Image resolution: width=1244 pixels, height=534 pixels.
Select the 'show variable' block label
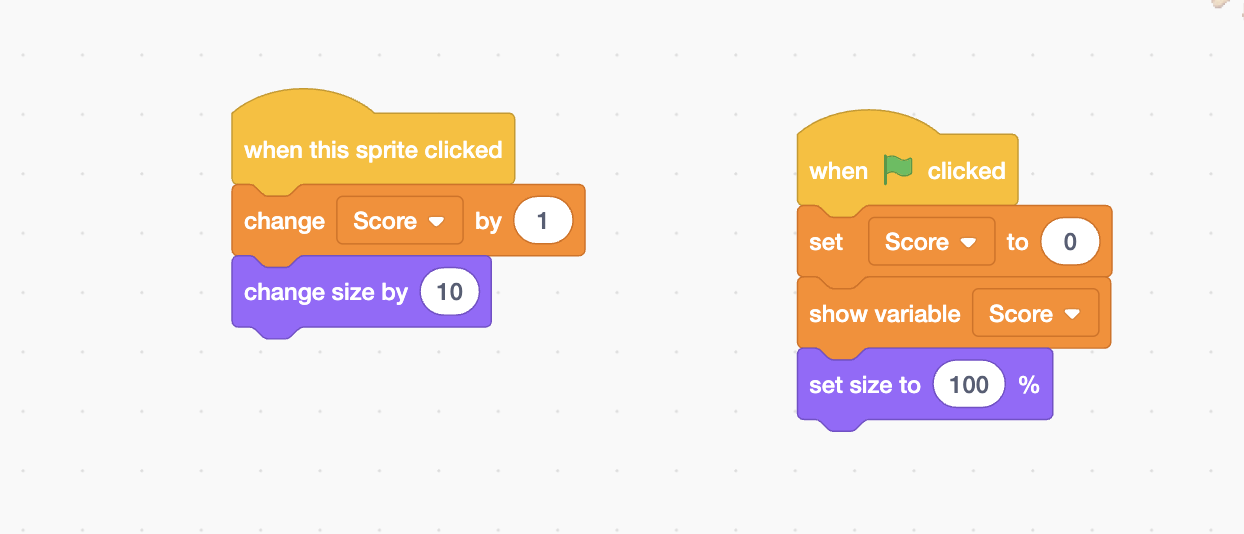click(884, 314)
